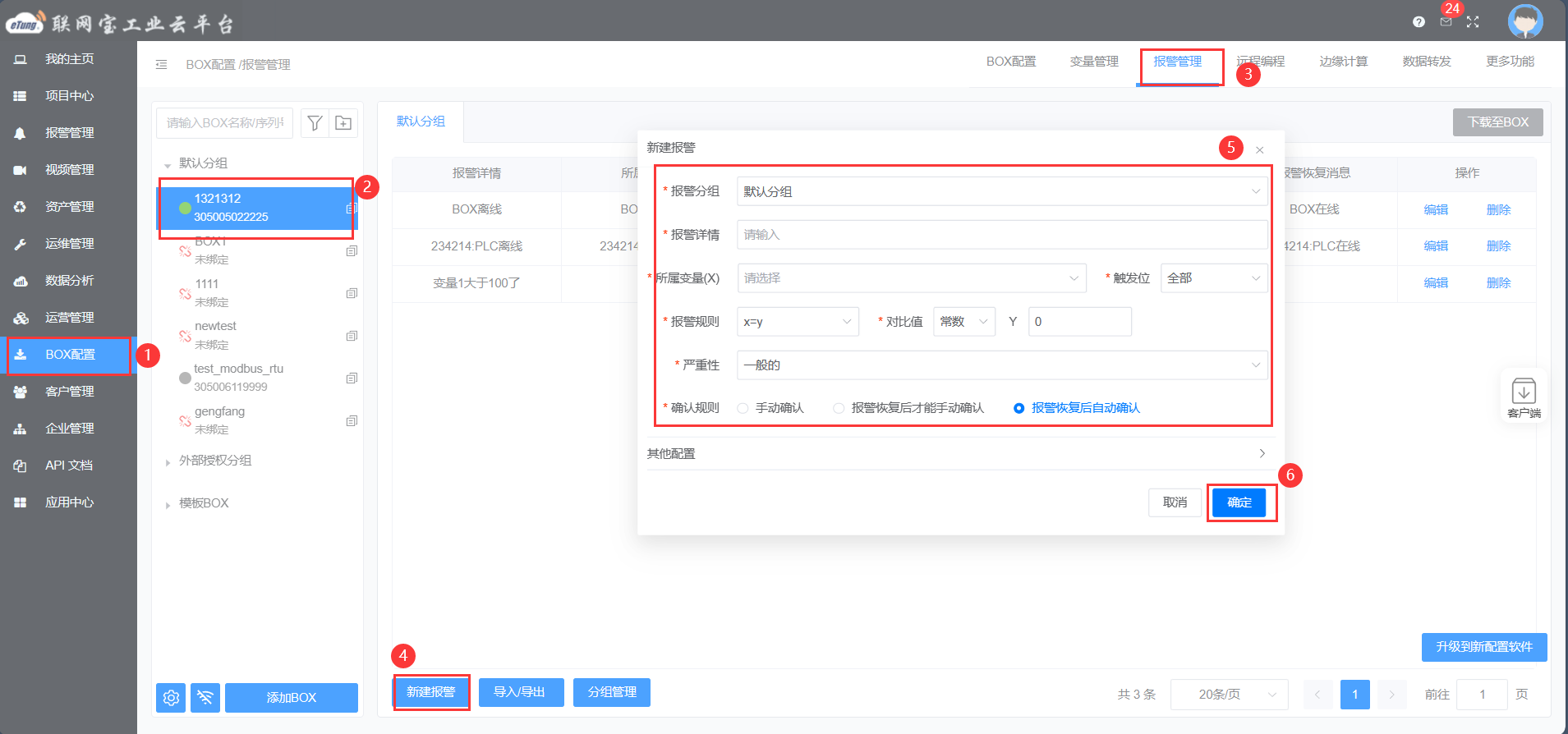1568x734 pixels.
Task: Select 报警恢复后自动确认 radio option
Action: [1019, 408]
